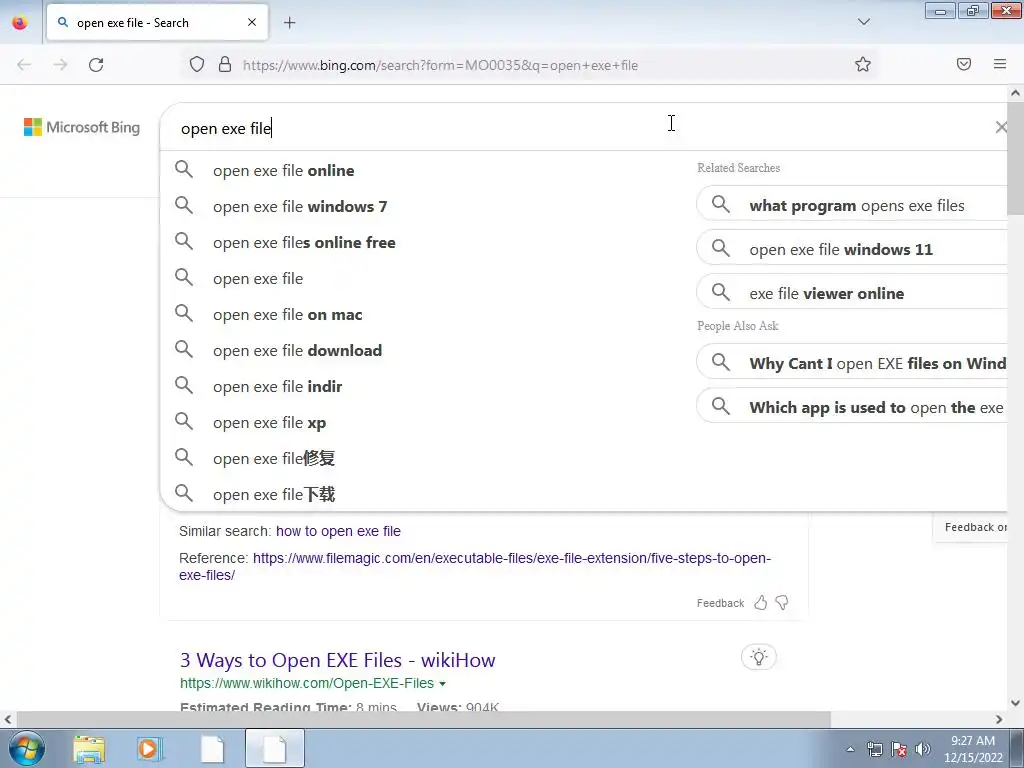Screen dimensions: 1024x768
Task: Open a new tab with plus button
Action: pyautogui.click(x=289, y=23)
